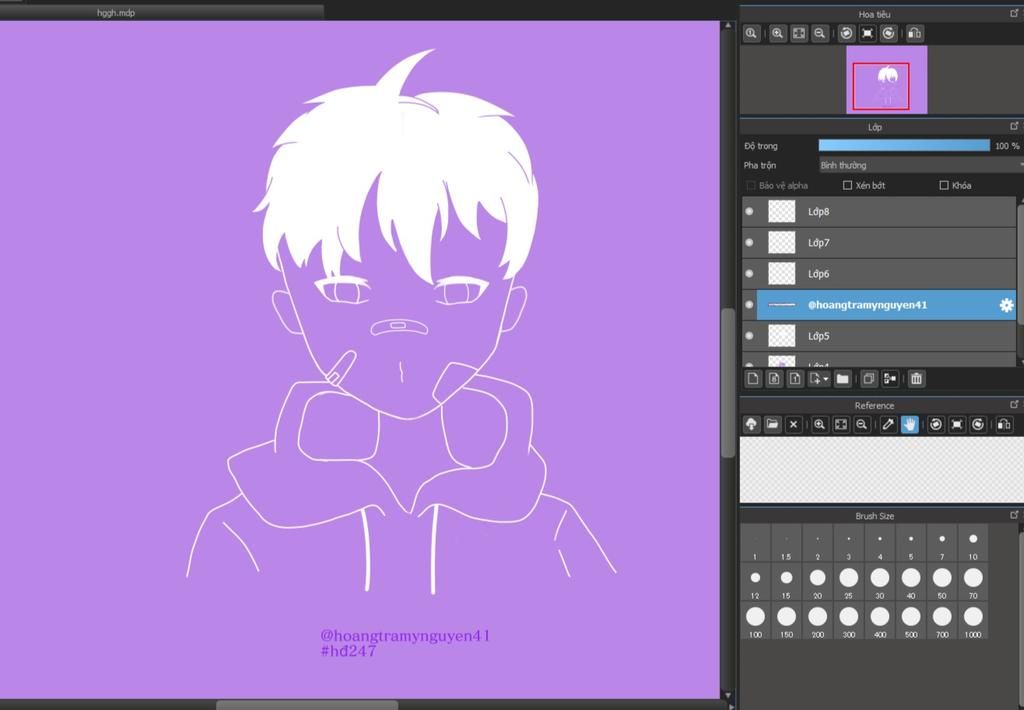Viewport: 1024px width, 710px height.
Task: Choose brush size 400
Action: click(x=880, y=621)
